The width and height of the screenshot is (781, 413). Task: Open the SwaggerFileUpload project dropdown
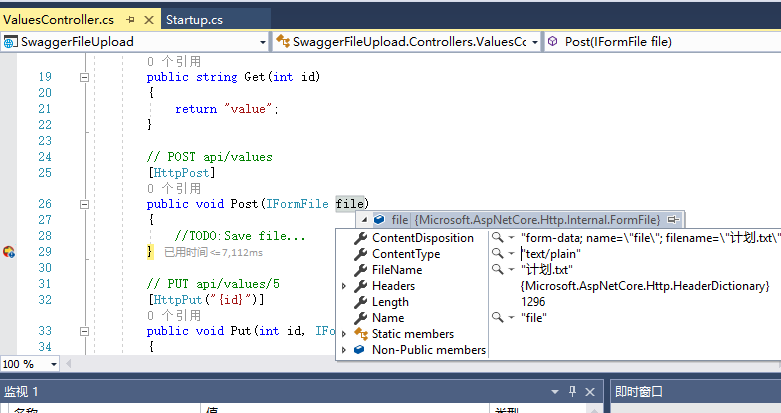coord(263,42)
